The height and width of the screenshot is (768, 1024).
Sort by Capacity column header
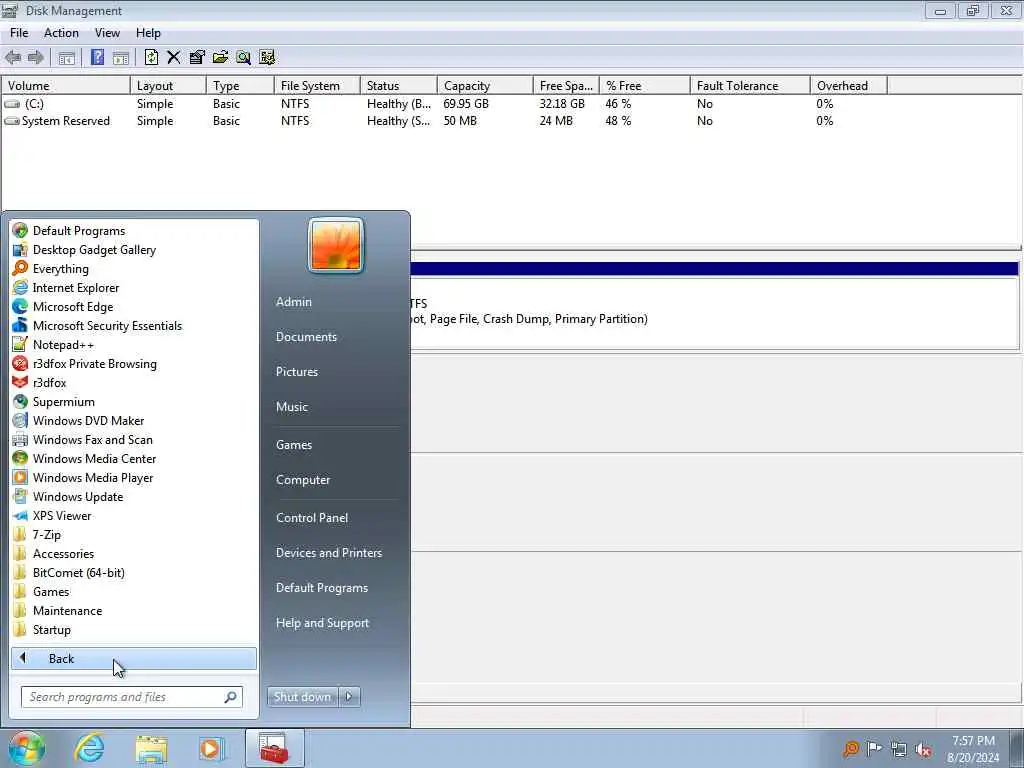485,86
